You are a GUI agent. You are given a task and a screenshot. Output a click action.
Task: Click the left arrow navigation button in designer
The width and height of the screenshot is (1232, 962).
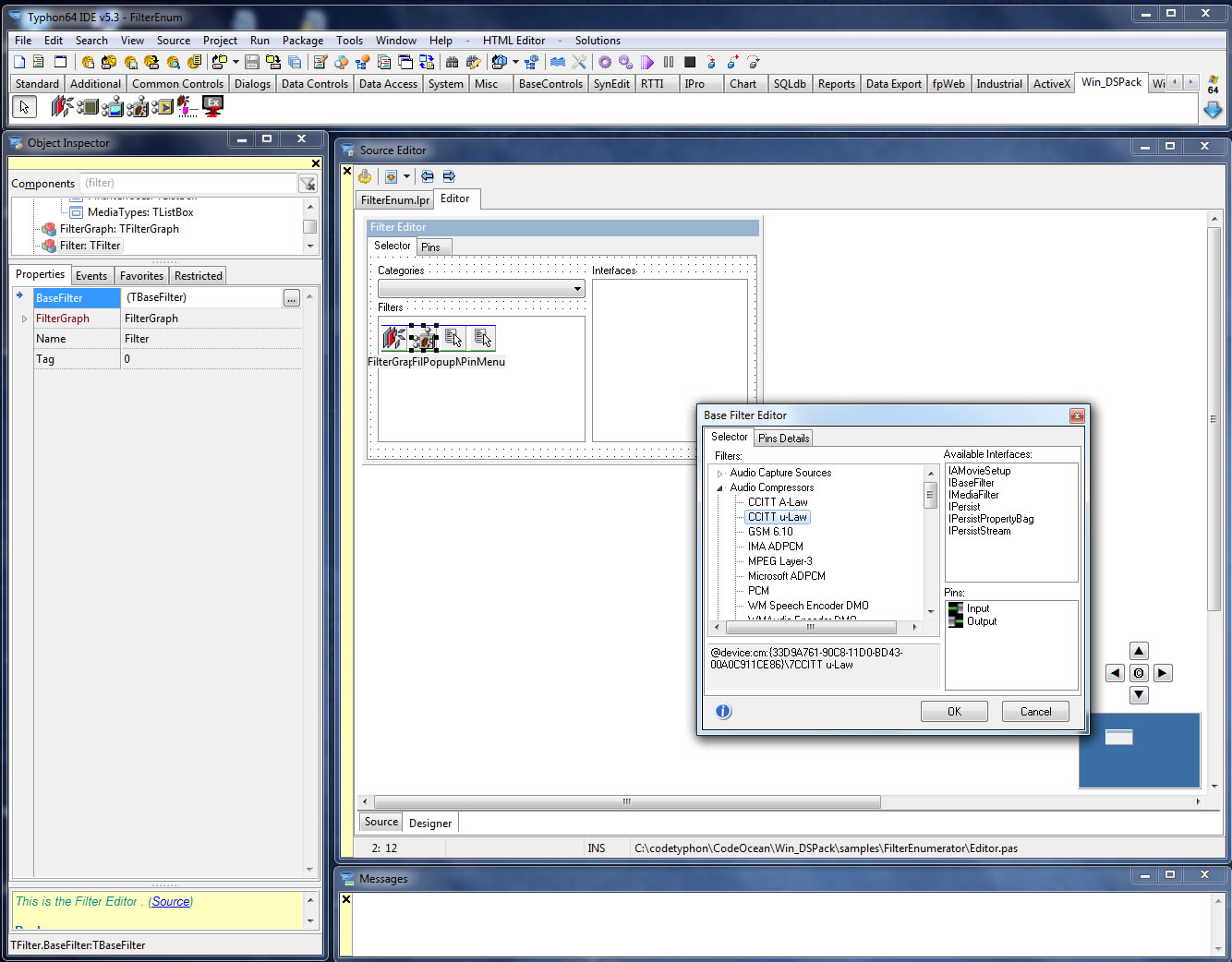click(1116, 673)
